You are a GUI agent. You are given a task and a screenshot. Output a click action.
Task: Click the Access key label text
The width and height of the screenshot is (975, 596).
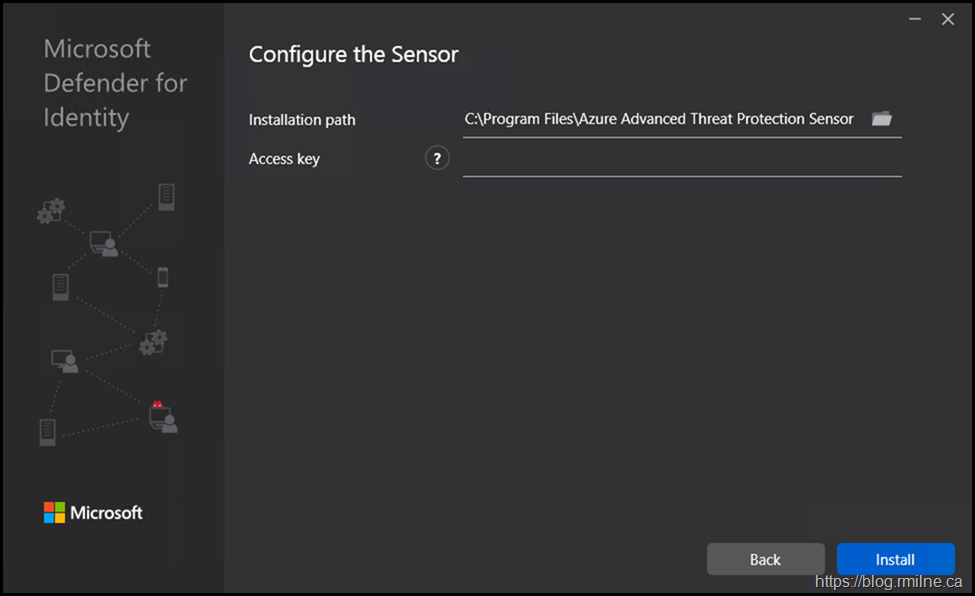click(284, 159)
